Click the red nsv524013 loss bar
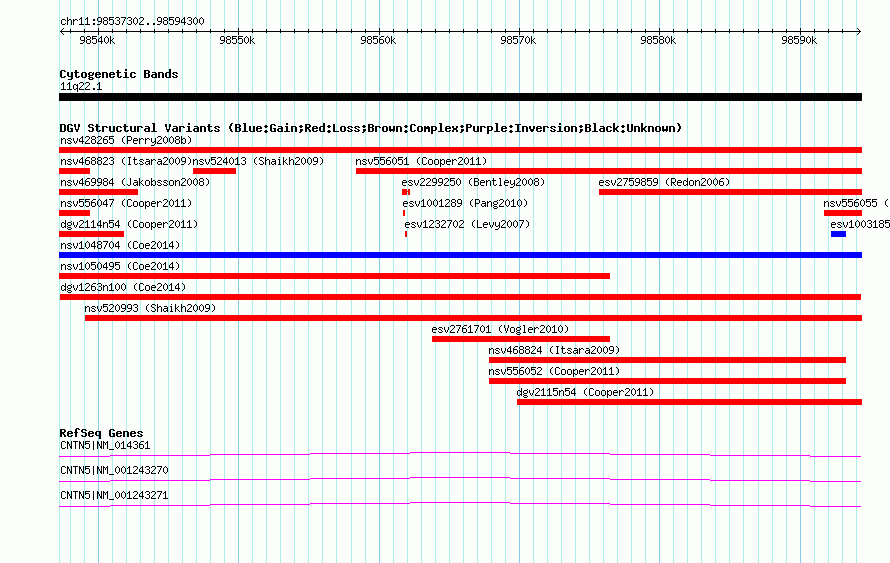 click(215, 171)
